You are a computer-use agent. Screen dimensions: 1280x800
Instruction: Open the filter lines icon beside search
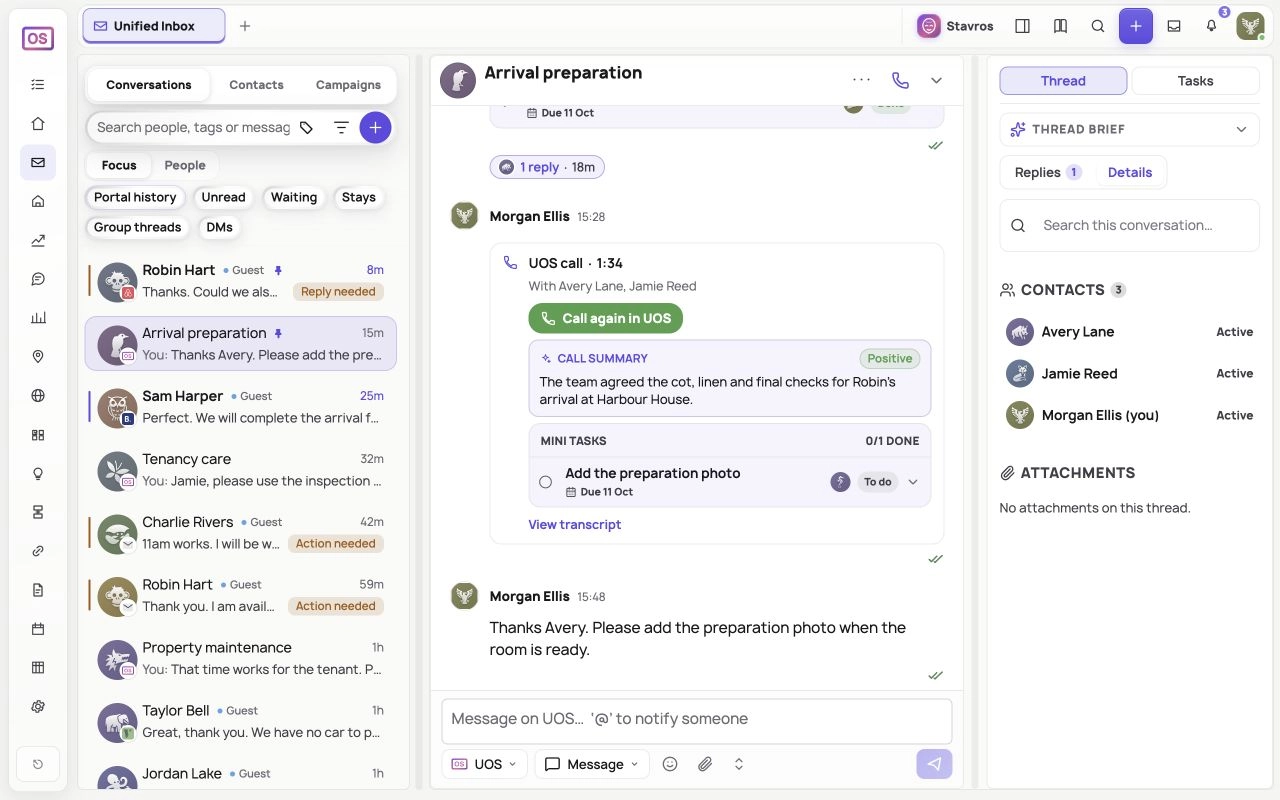pos(341,128)
